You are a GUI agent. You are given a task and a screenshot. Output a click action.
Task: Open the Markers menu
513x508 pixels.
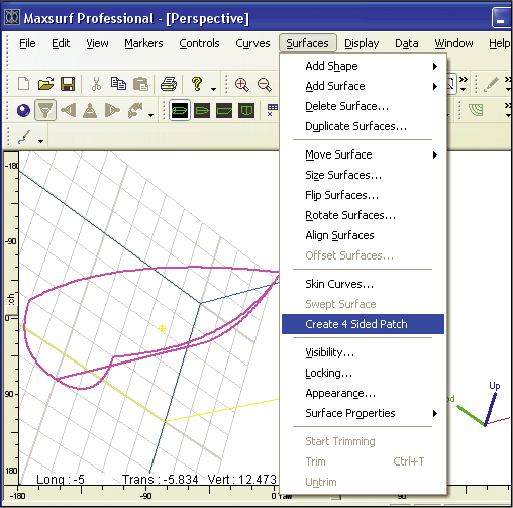144,43
